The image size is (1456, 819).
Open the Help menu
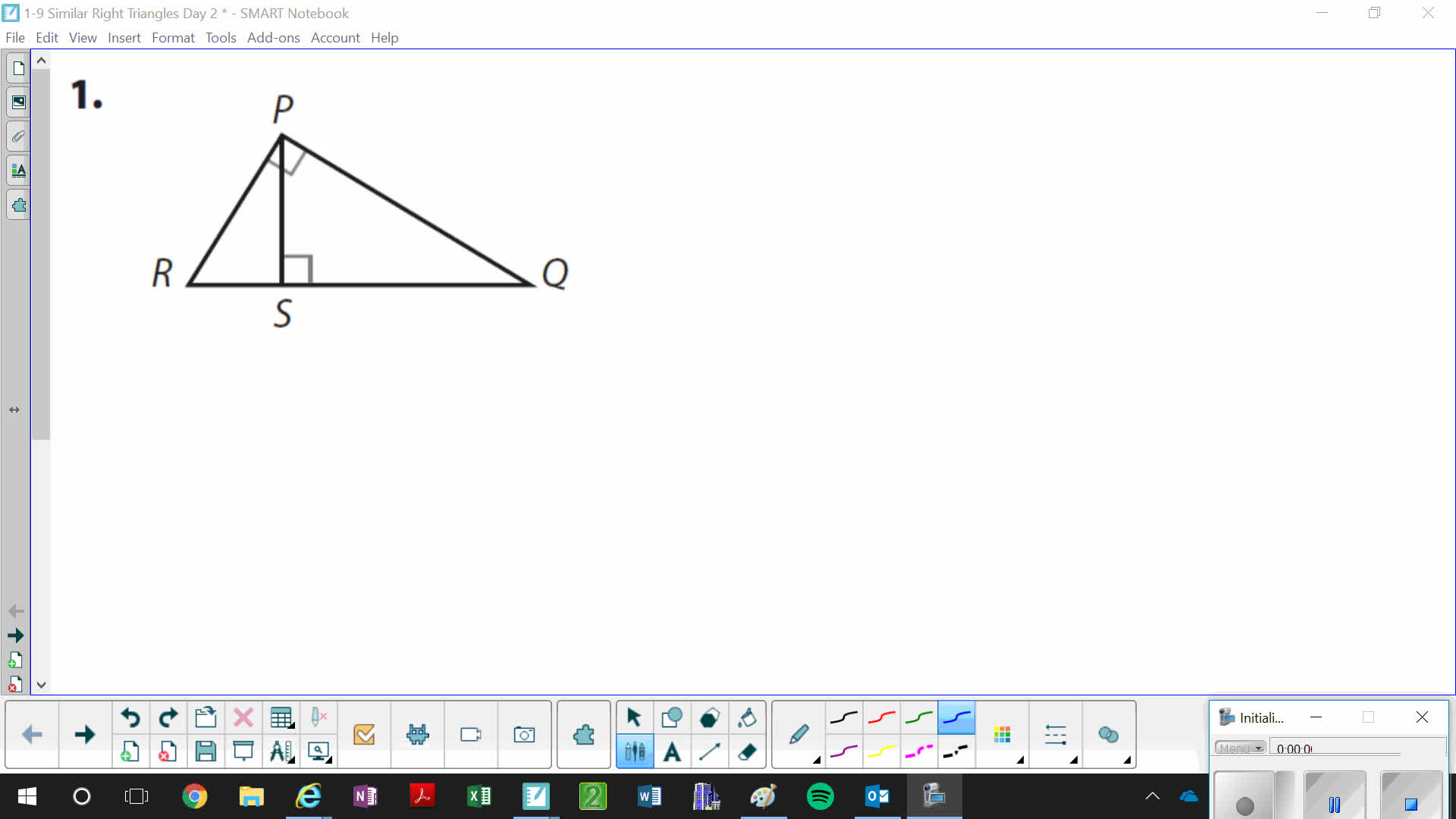(384, 37)
